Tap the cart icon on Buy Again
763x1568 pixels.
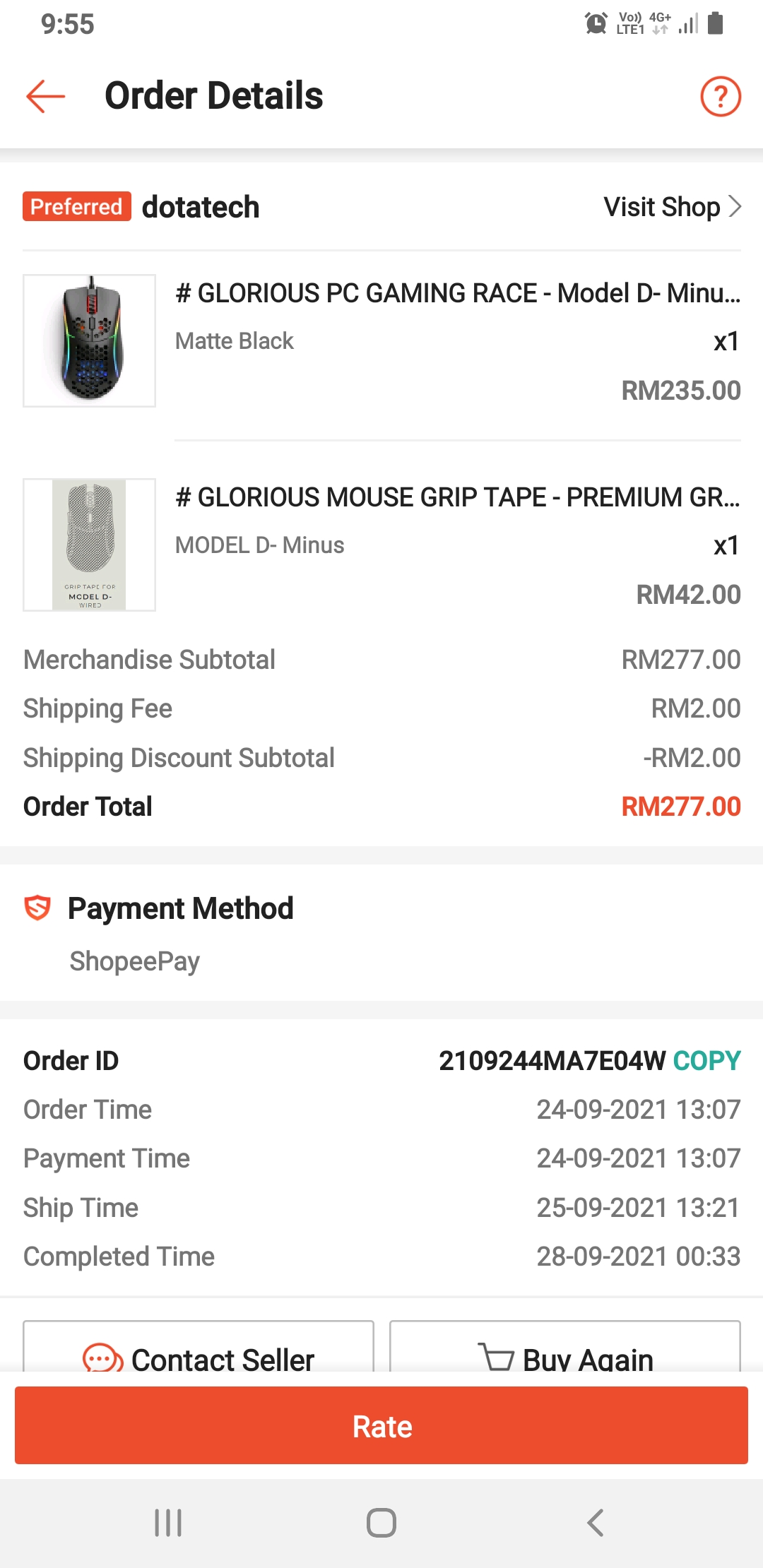[x=496, y=1357]
